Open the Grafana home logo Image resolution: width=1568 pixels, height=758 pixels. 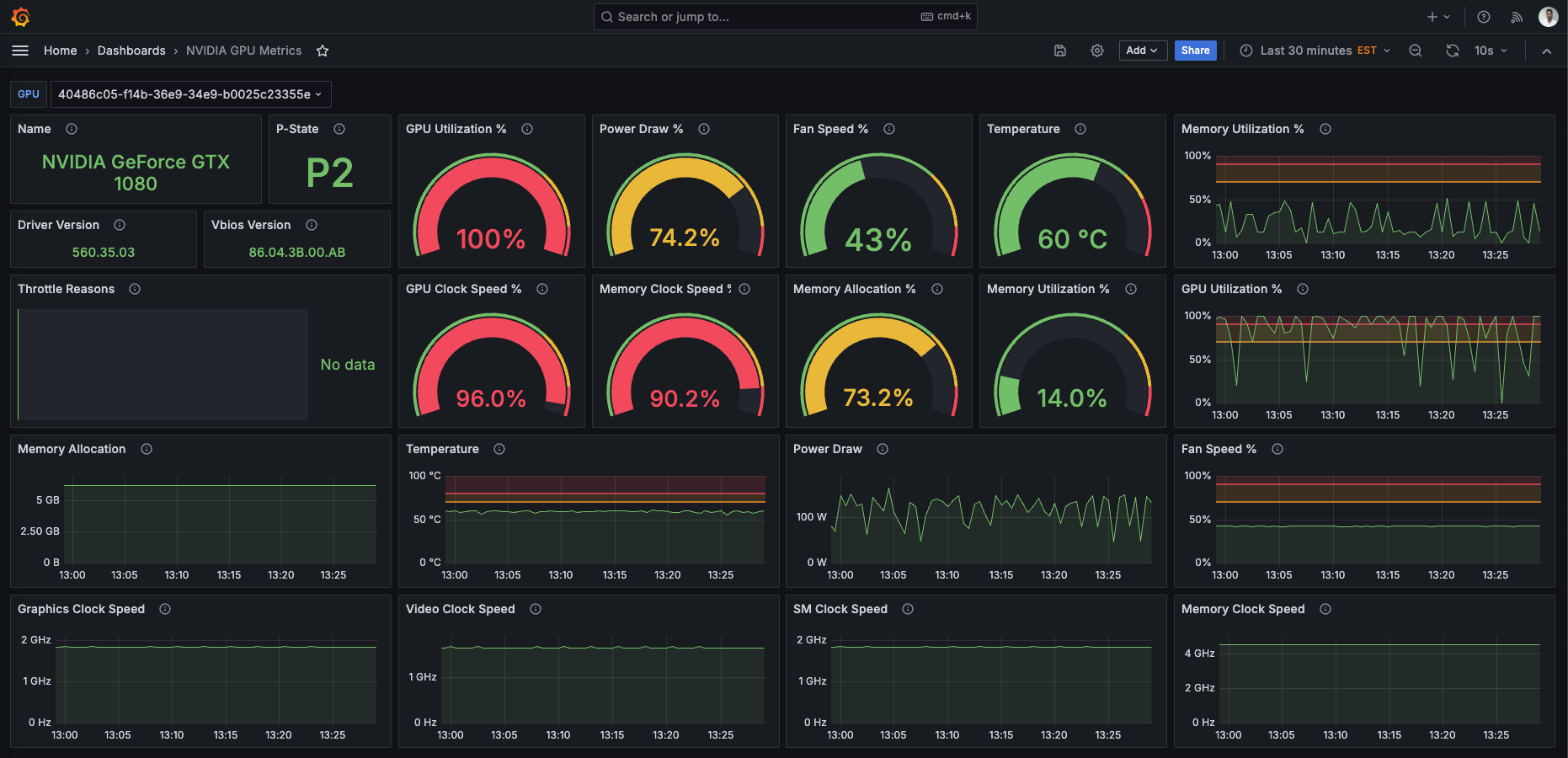[x=20, y=17]
